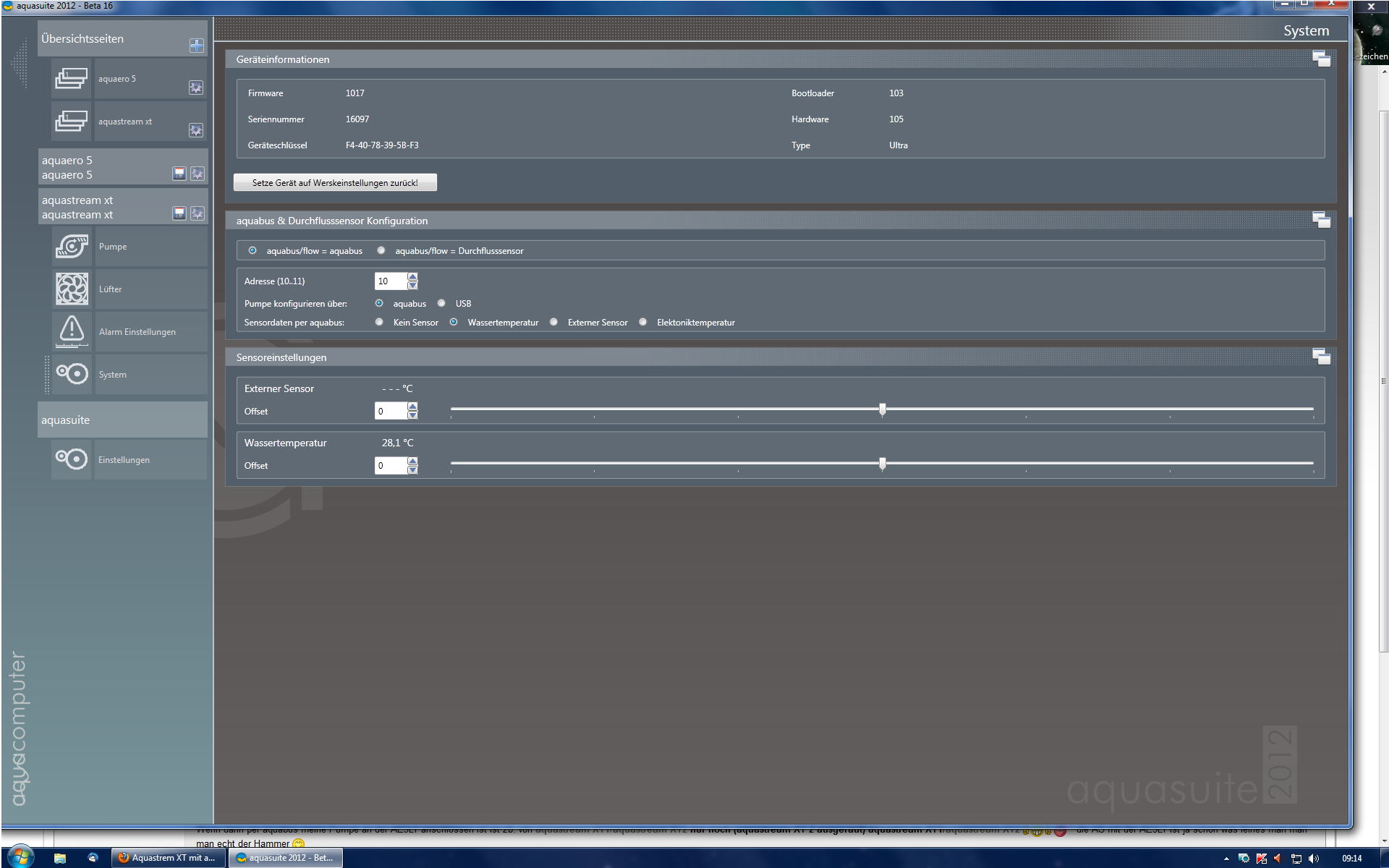Click the aquasuite Einstellungen gear icon

tap(72, 459)
